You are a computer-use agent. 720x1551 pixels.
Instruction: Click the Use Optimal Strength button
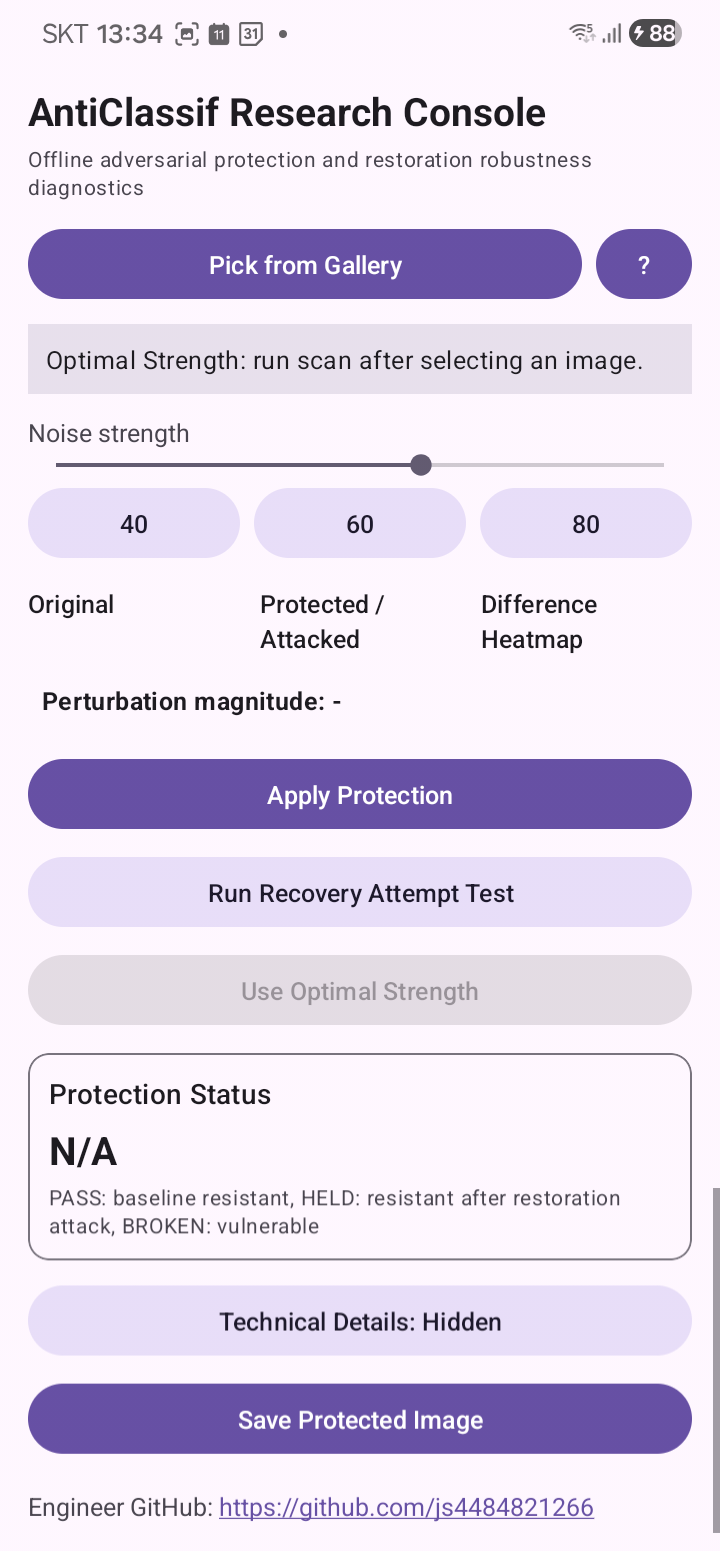point(360,991)
